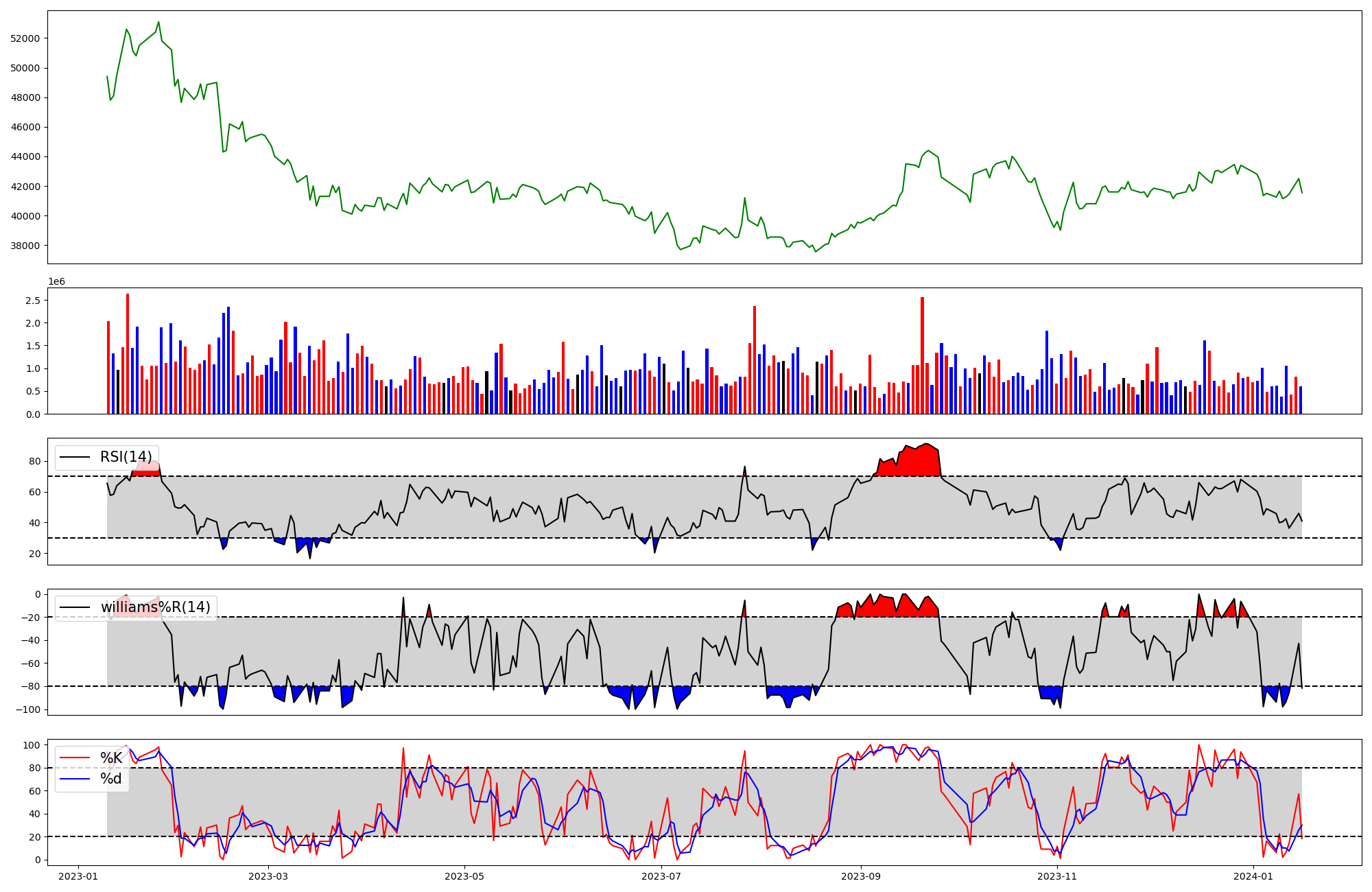Select the 2023-05 date tick label
1372x892 pixels.
coord(465,876)
